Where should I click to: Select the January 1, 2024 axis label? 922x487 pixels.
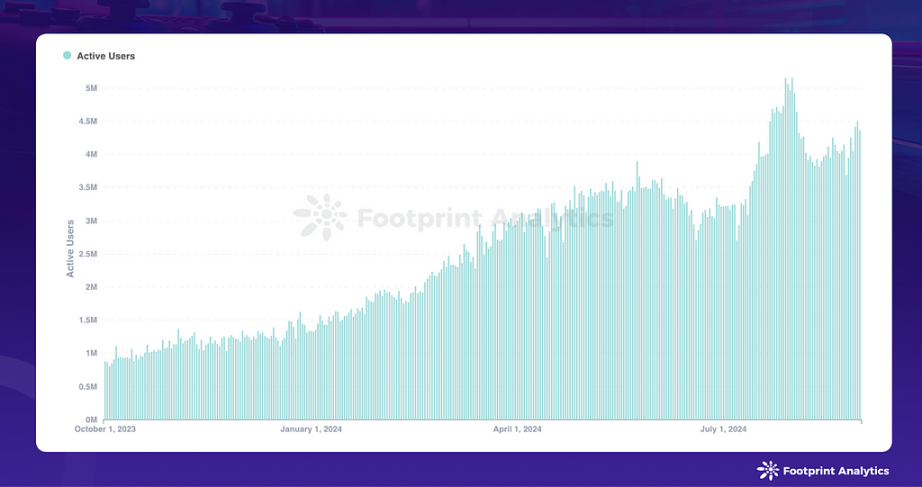click(x=311, y=429)
